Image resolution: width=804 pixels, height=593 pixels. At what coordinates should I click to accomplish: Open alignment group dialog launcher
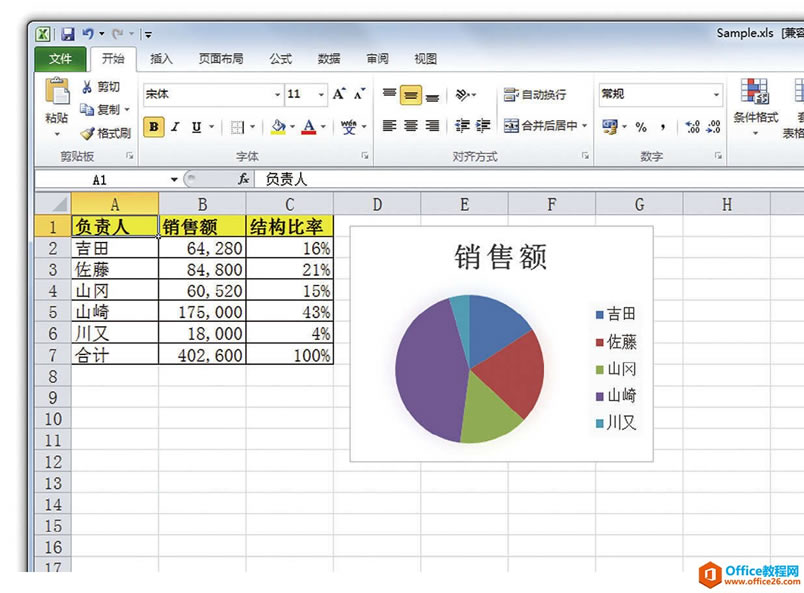pos(585,155)
